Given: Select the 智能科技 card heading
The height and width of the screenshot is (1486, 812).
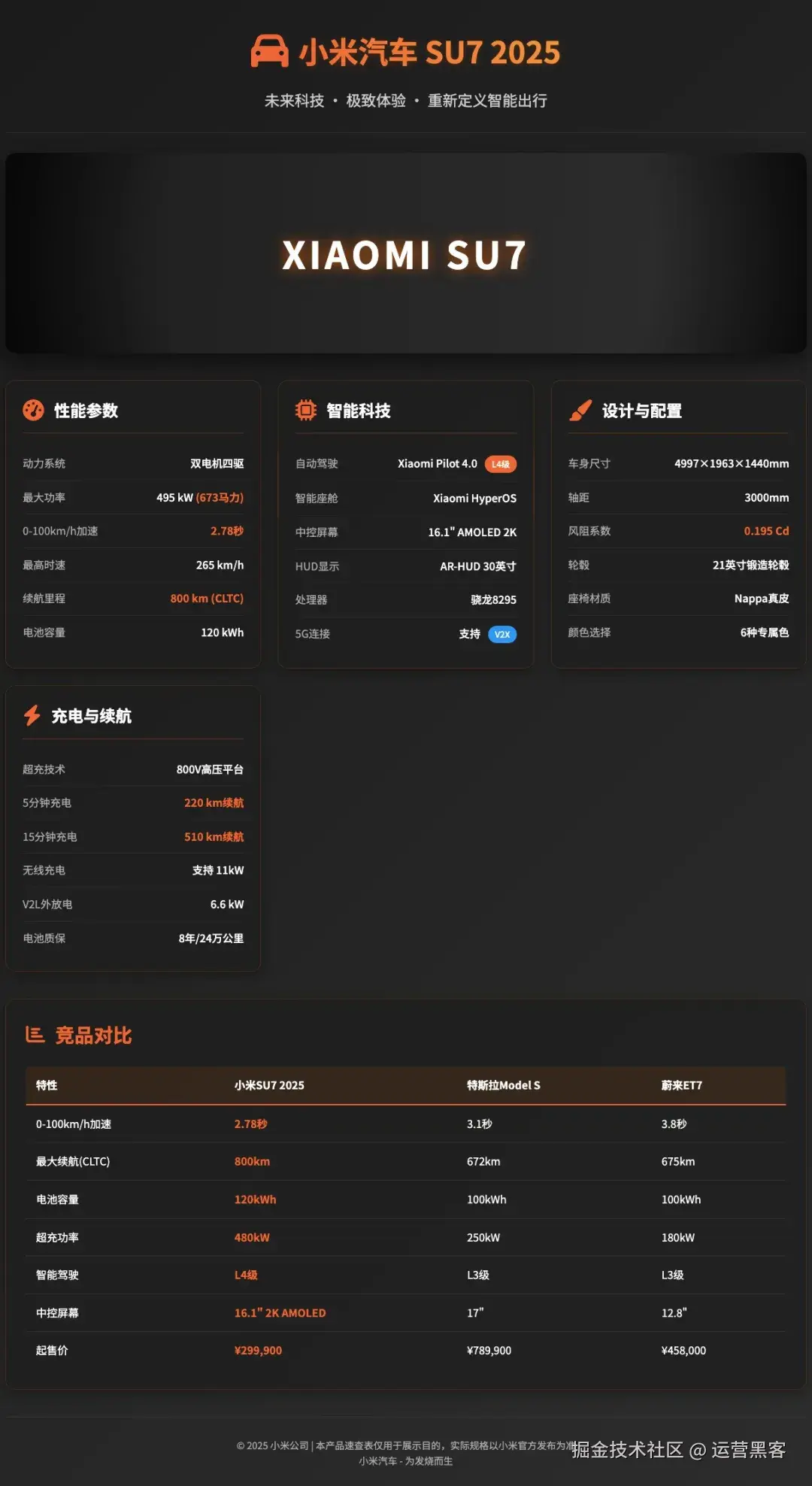Looking at the screenshot, I should [x=359, y=411].
